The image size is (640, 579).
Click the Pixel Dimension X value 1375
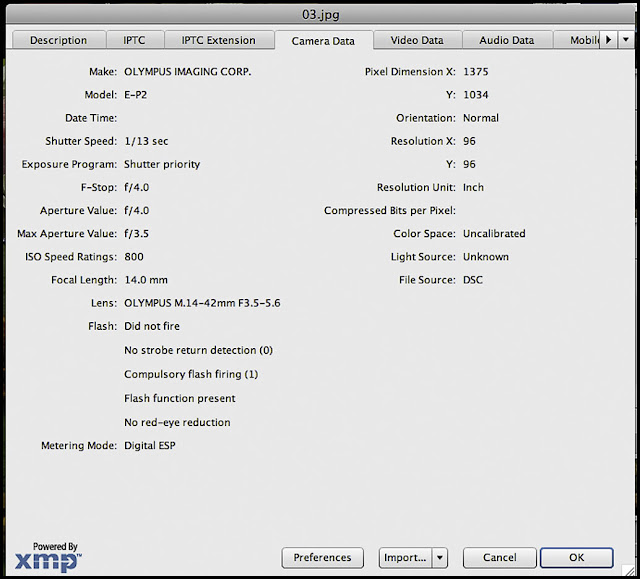[x=476, y=72]
